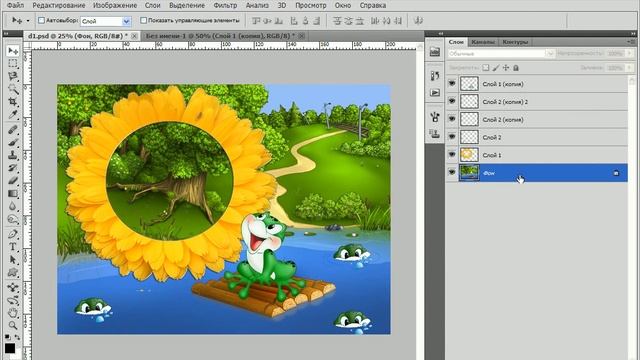Select the 3D Rotate tool
This screenshot has width=640, height=360.
pos(13,287)
